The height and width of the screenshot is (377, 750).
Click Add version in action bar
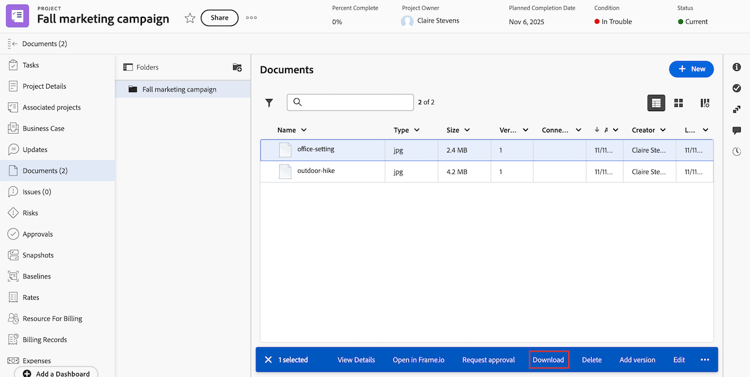click(x=637, y=360)
